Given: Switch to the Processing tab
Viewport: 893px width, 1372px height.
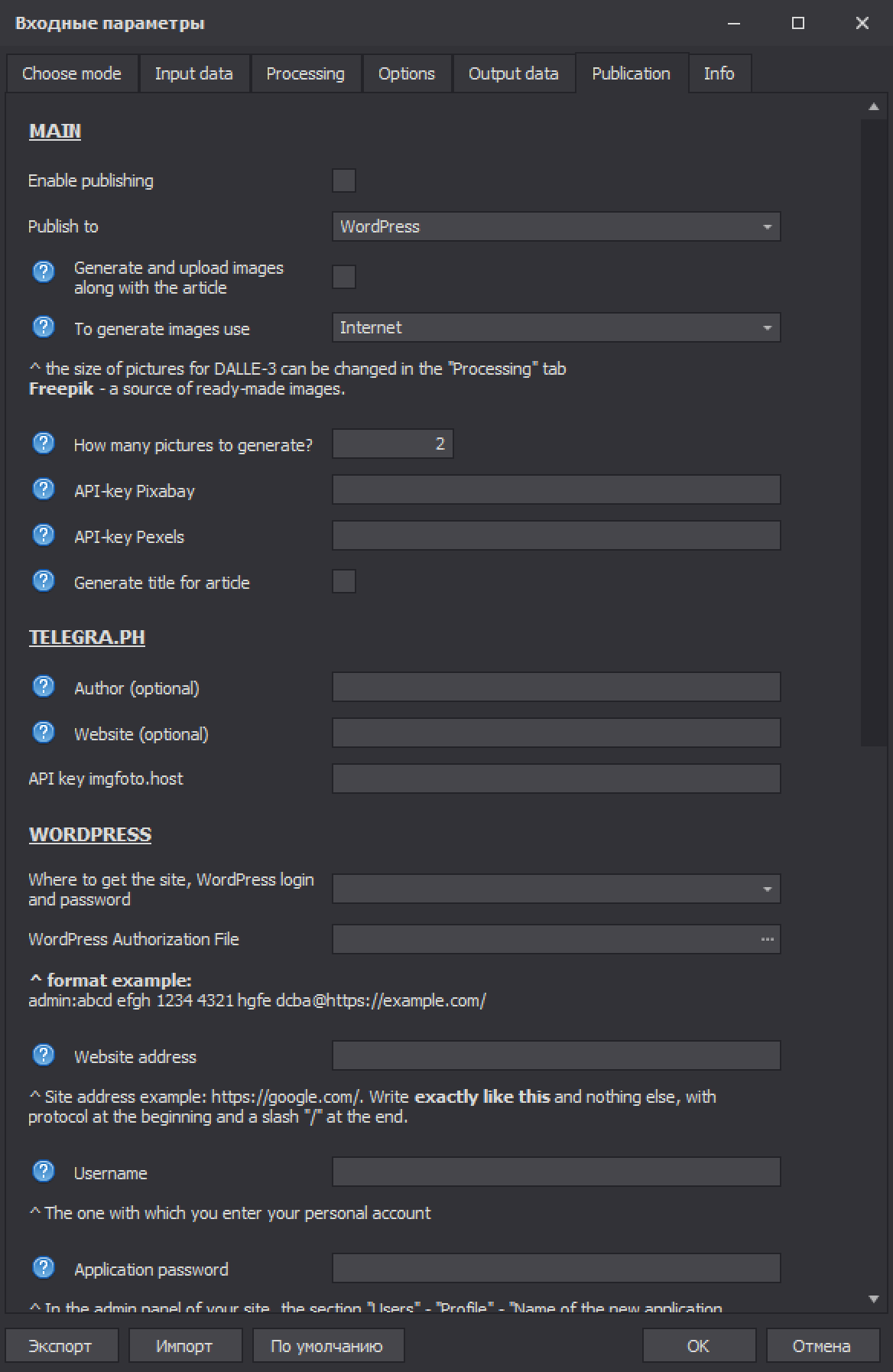Looking at the screenshot, I should (x=306, y=73).
